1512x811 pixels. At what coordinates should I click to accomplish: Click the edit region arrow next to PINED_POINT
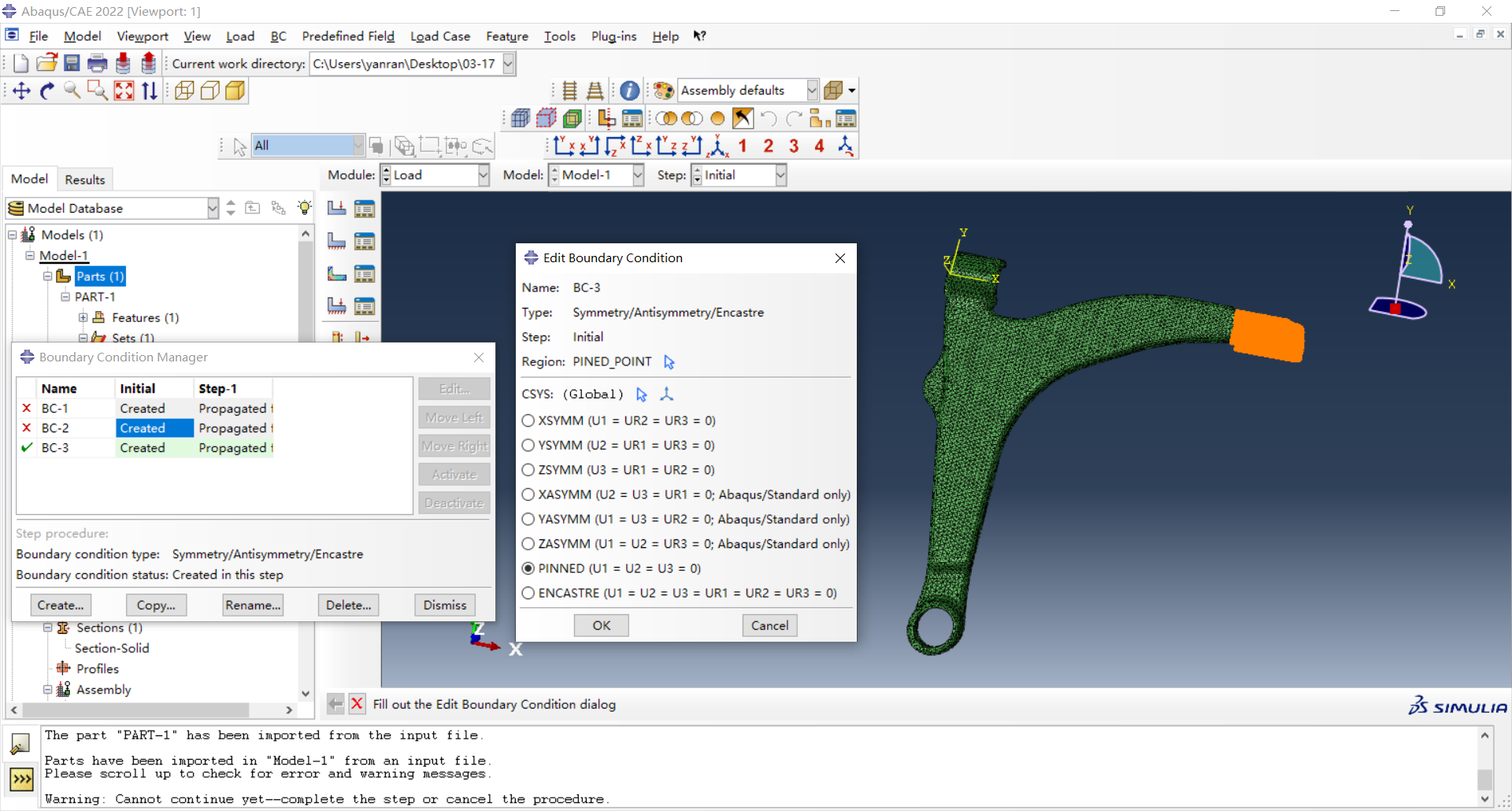(x=669, y=361)
